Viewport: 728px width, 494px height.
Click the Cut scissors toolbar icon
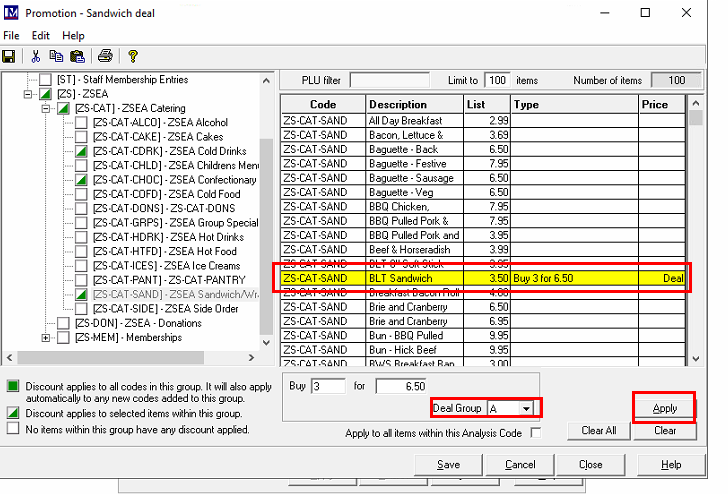point(35,57)
